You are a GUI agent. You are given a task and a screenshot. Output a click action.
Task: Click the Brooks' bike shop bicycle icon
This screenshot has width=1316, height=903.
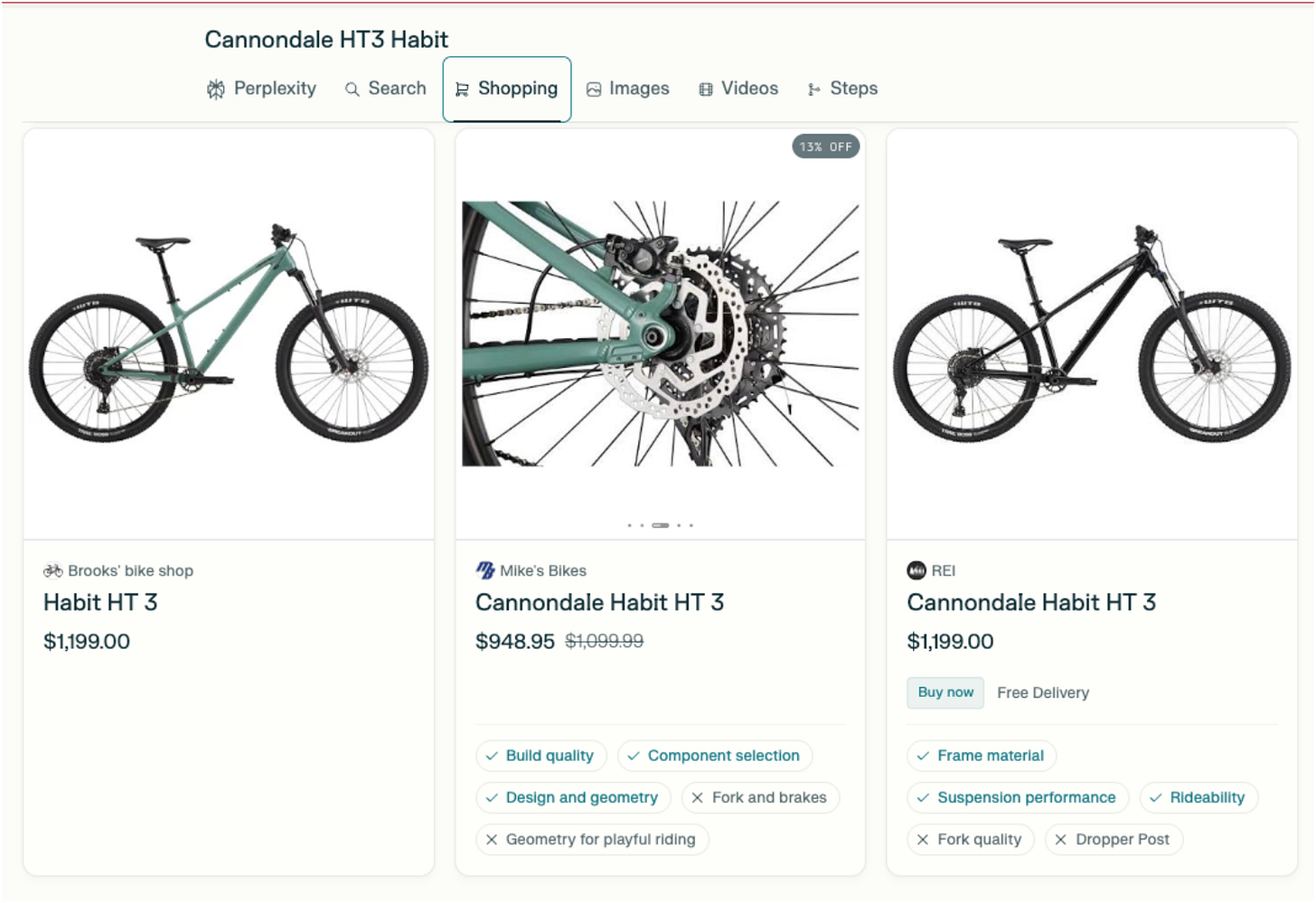pyautogui.click(x=53, y=570)
